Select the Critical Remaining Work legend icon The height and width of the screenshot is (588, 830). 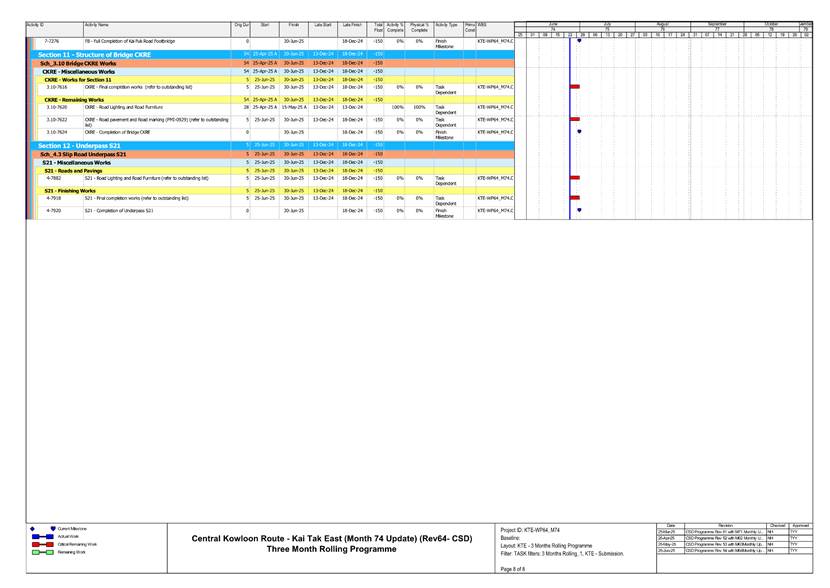[x=42, y=544]
